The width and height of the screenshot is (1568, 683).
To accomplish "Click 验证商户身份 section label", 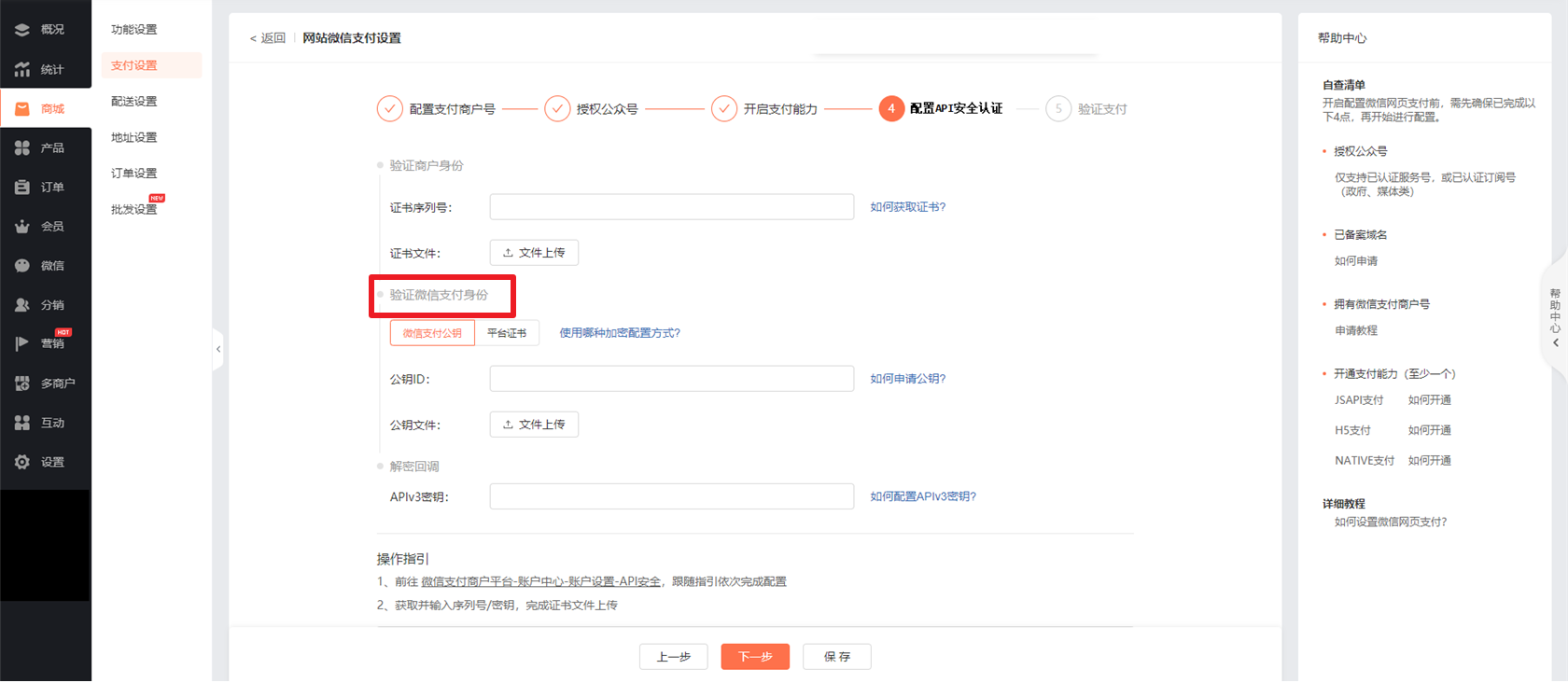I will click(x=427, y=166).
